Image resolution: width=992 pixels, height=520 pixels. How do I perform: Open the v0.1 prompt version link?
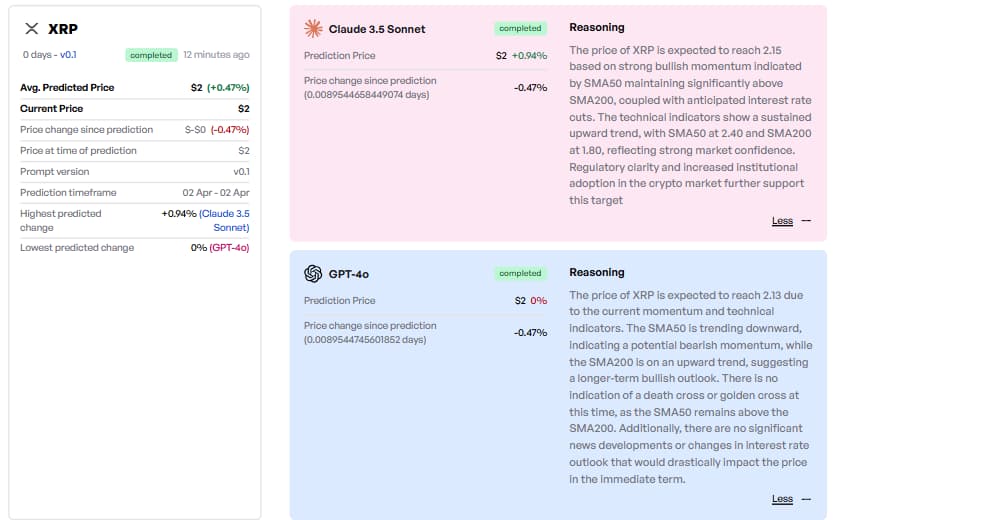[x=68, y=55]
